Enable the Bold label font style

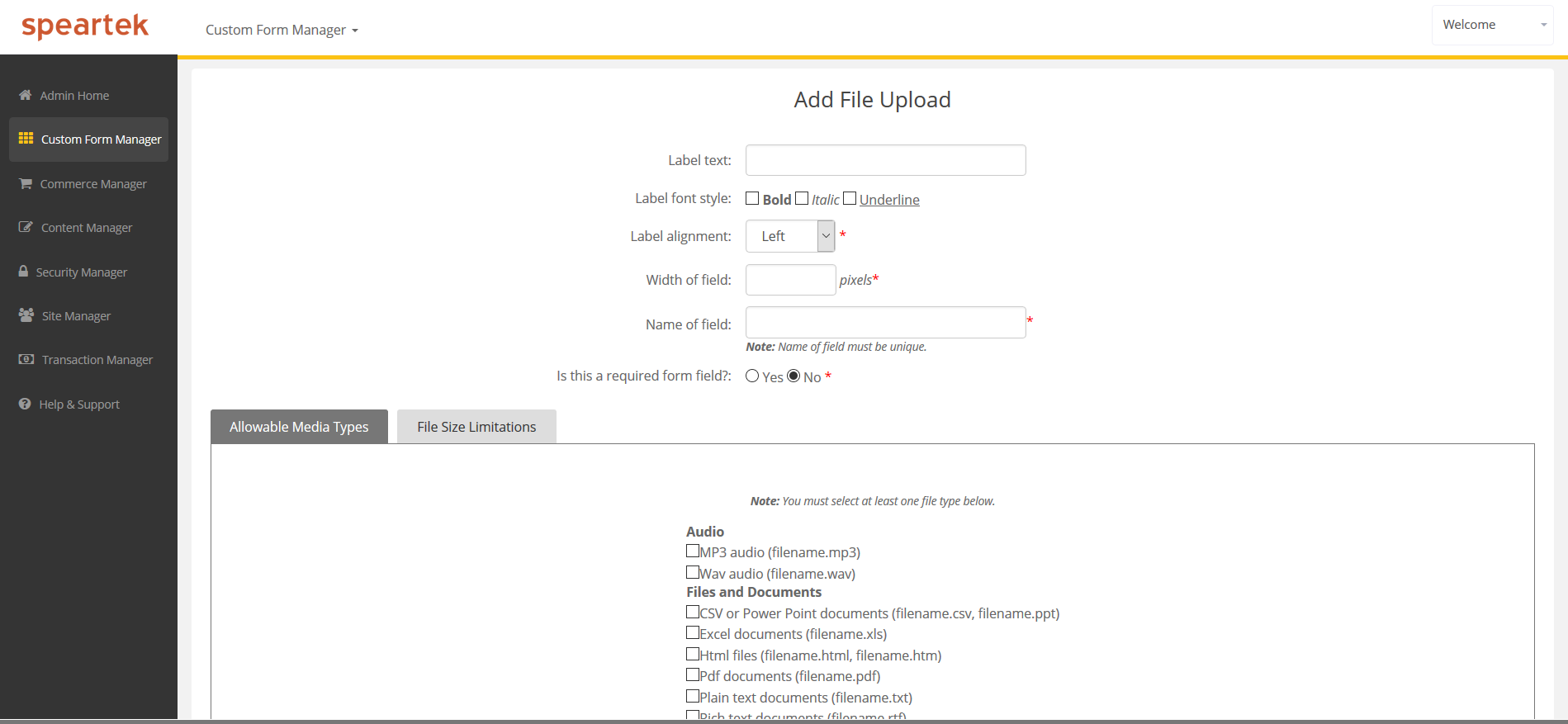point(752,198)
